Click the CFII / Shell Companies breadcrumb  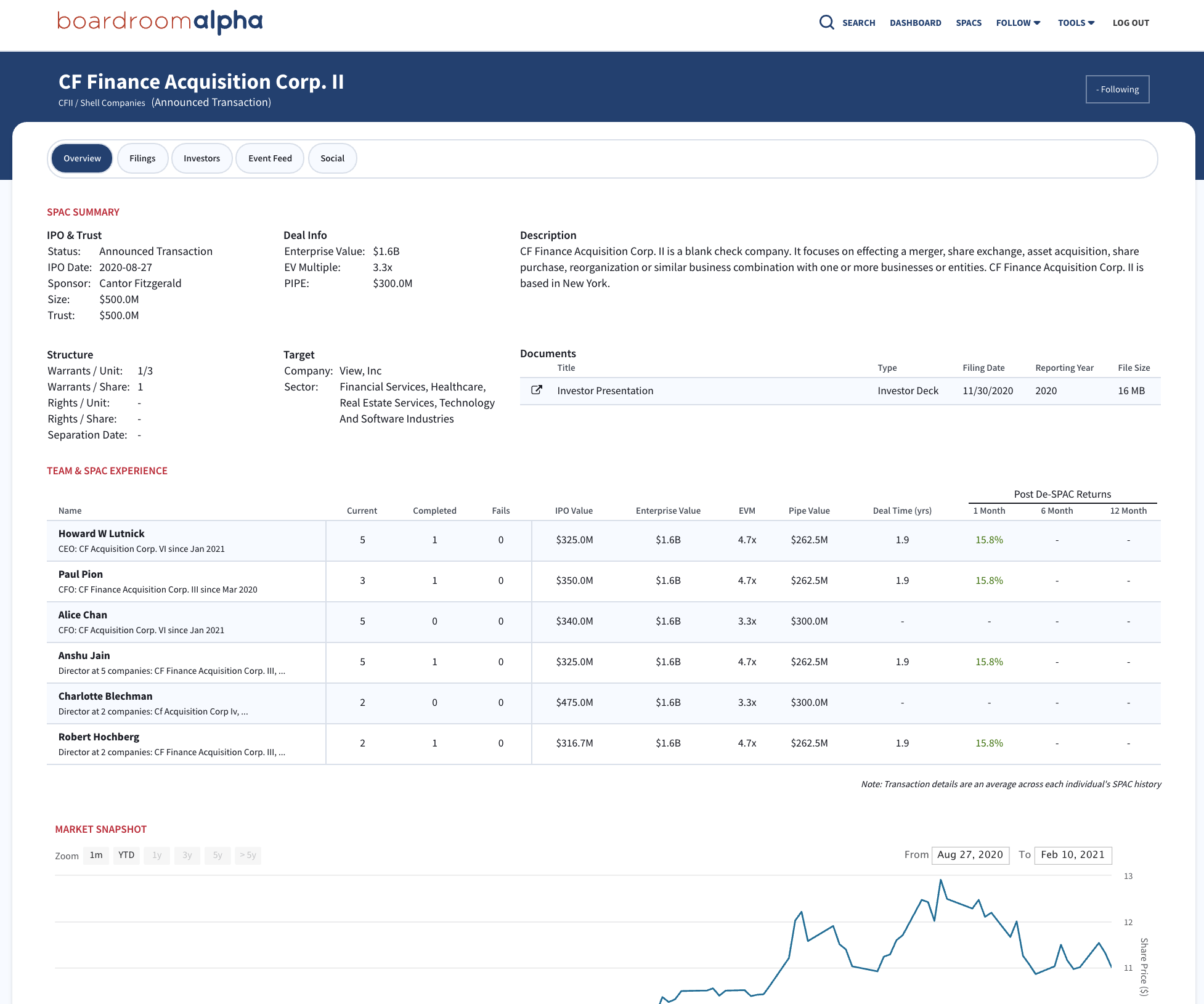click(x=102, y=103)
